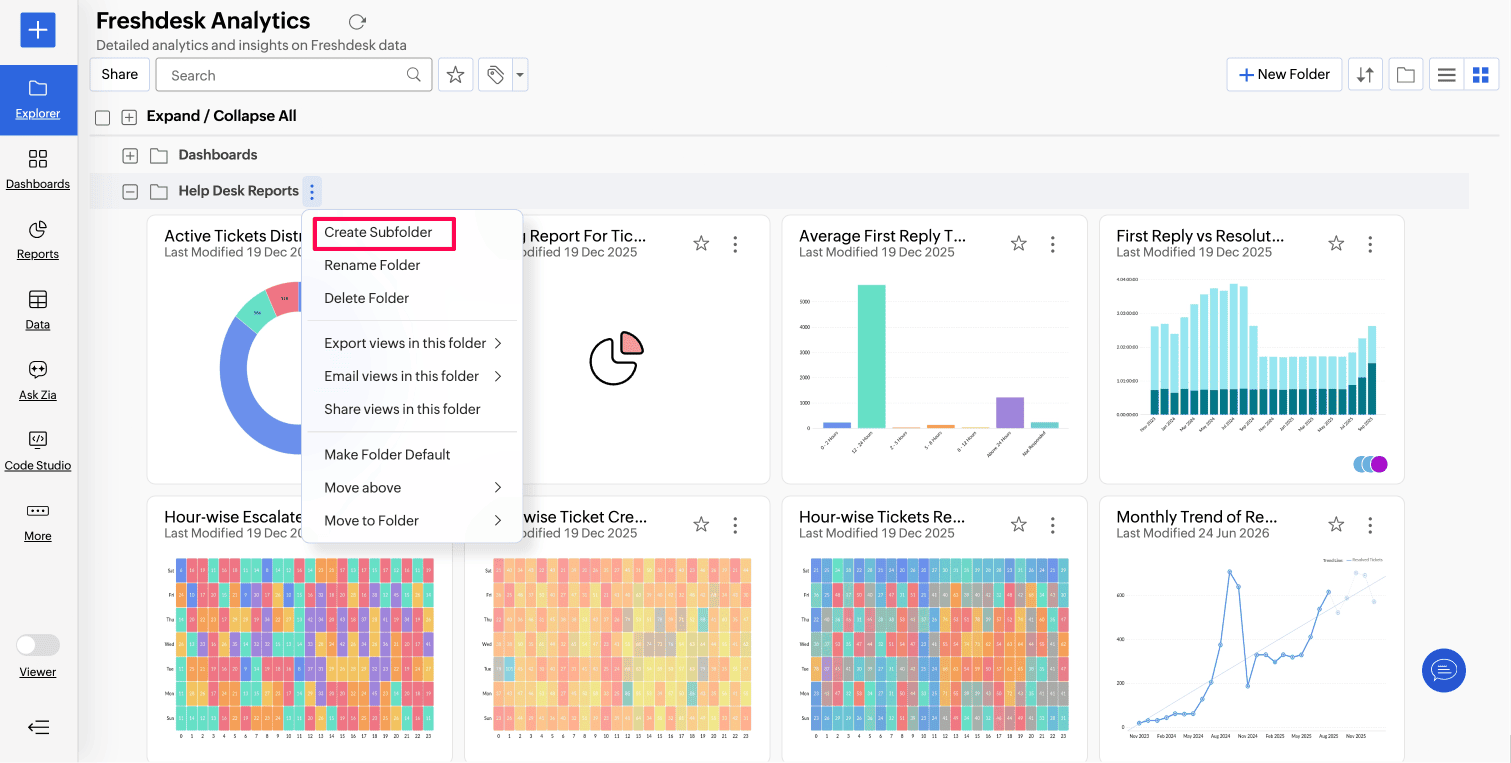
Task: Expand Move to Folder submenu
Action: pos(412,520)
